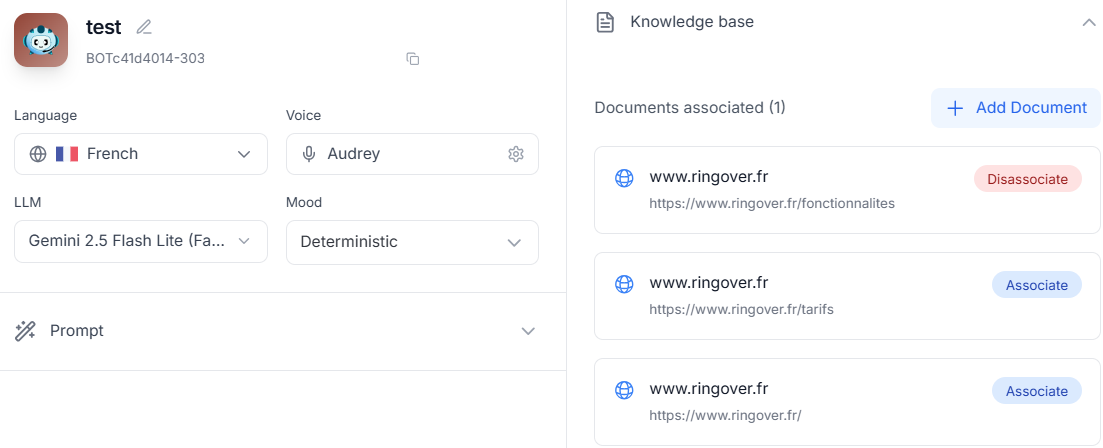1103x448 pixels.
Task: Open the Mood dropdown set to Deterministic
Action: [x=412, y=242]
